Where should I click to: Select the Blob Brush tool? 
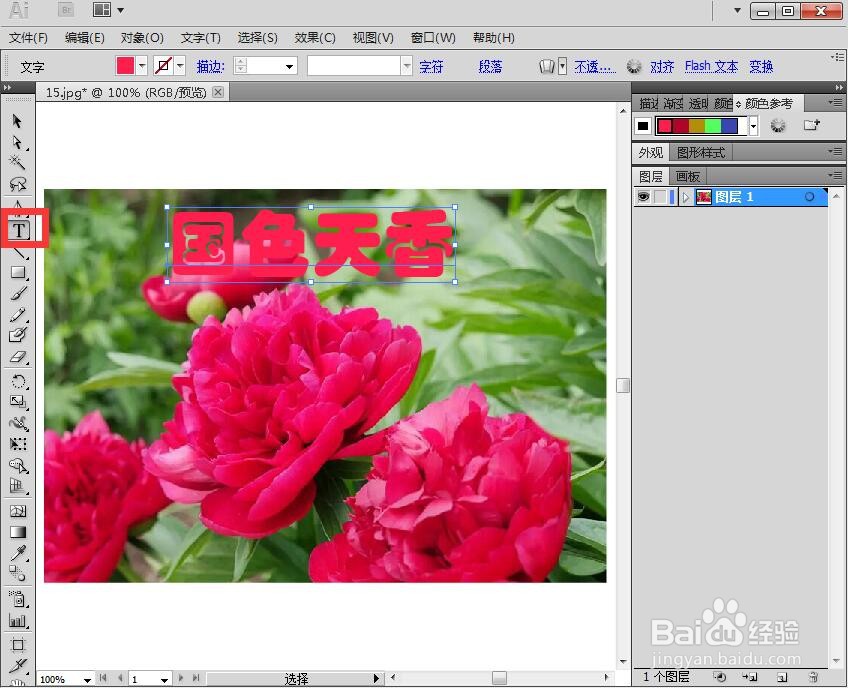coord(18,335)
